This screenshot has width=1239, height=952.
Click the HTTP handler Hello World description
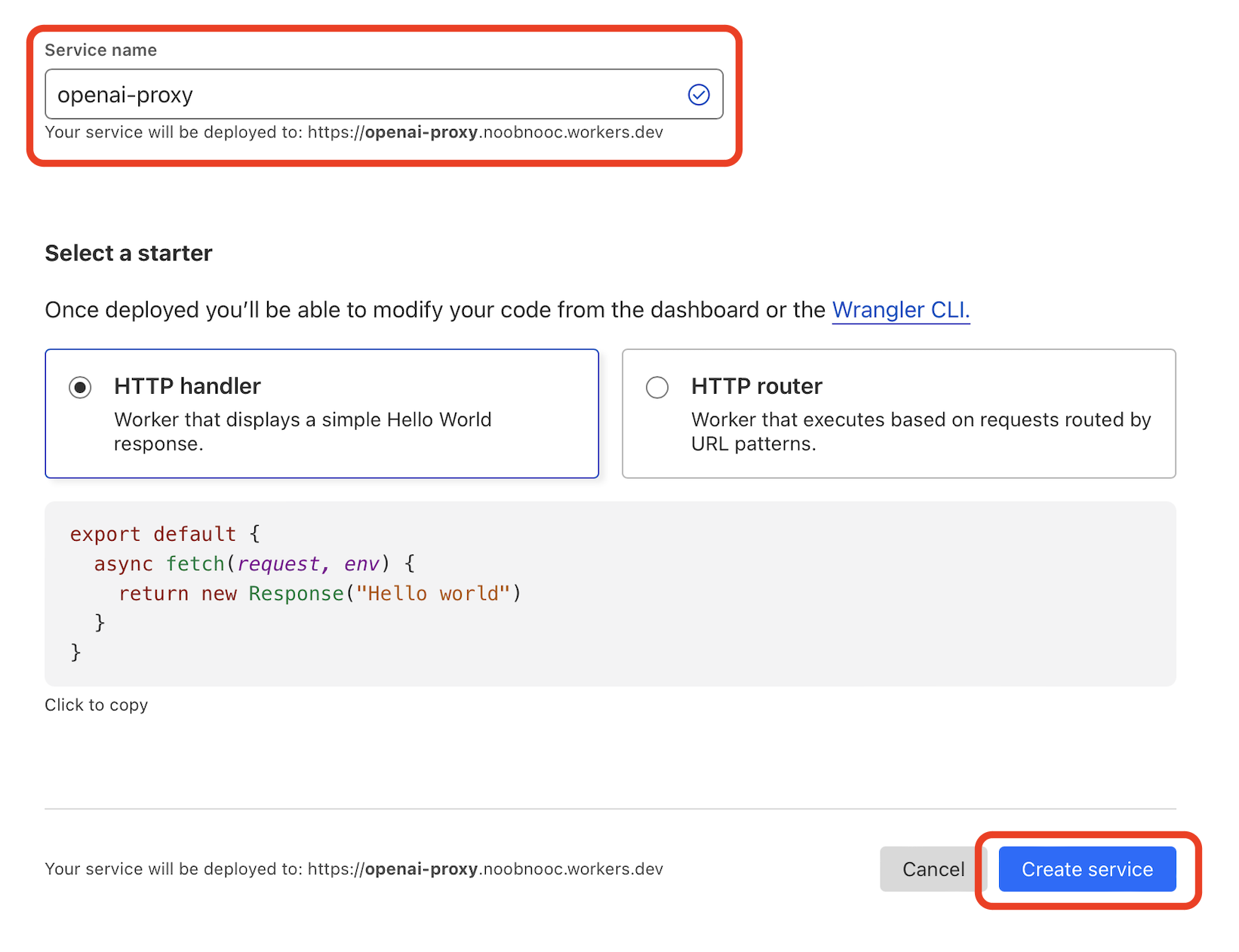pos(302,431)
